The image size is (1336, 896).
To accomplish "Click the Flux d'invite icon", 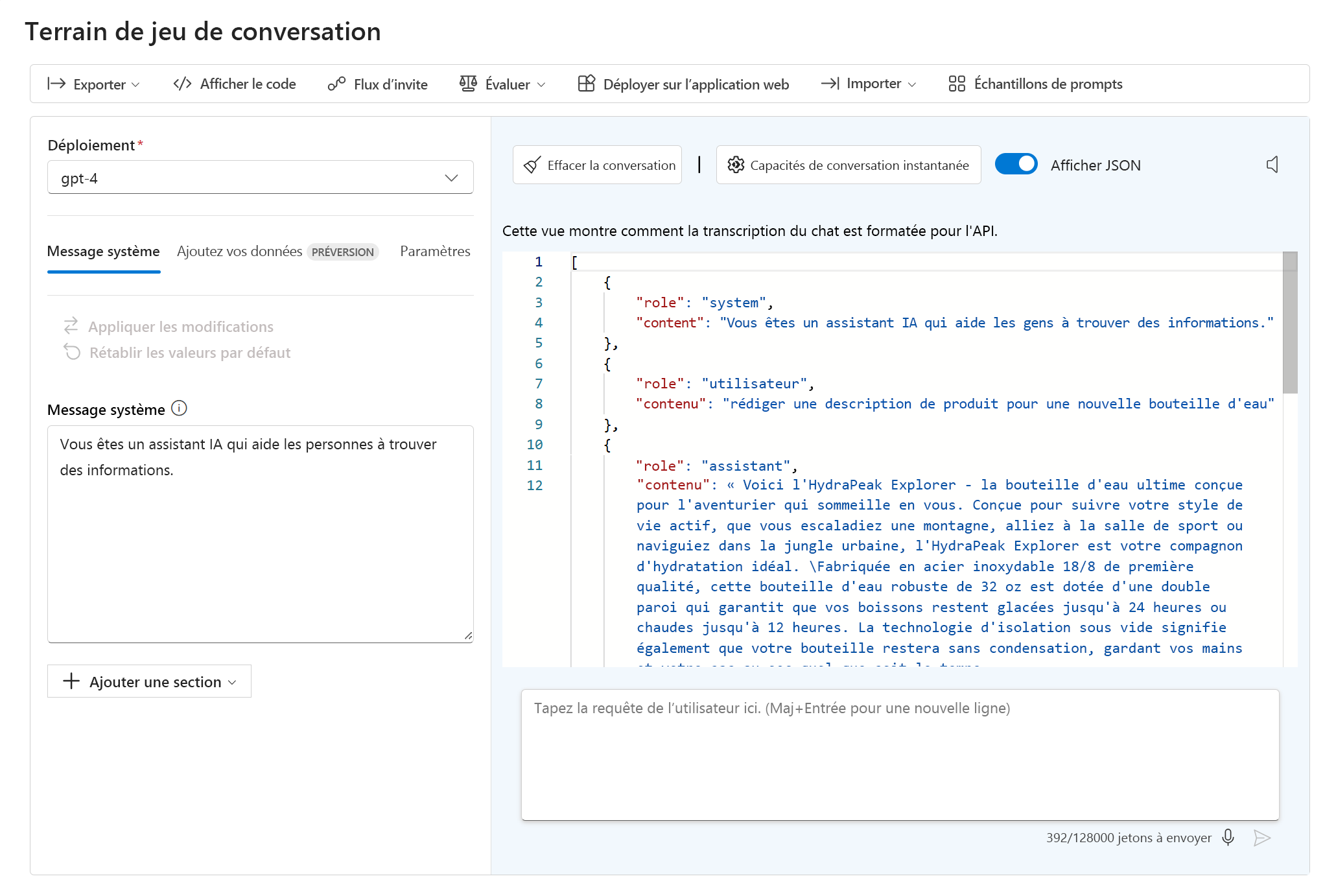I will 336,84.
